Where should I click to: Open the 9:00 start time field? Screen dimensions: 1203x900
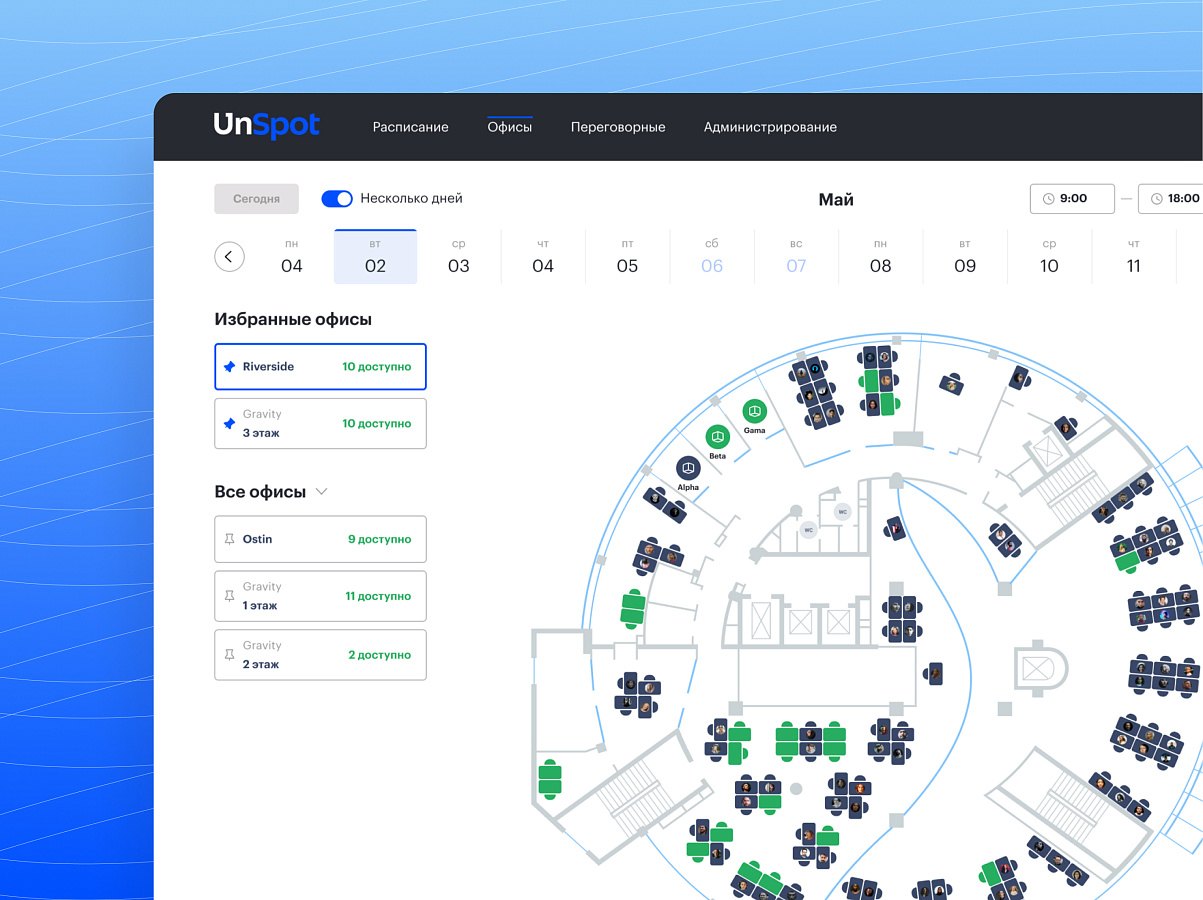point(1072,198)
